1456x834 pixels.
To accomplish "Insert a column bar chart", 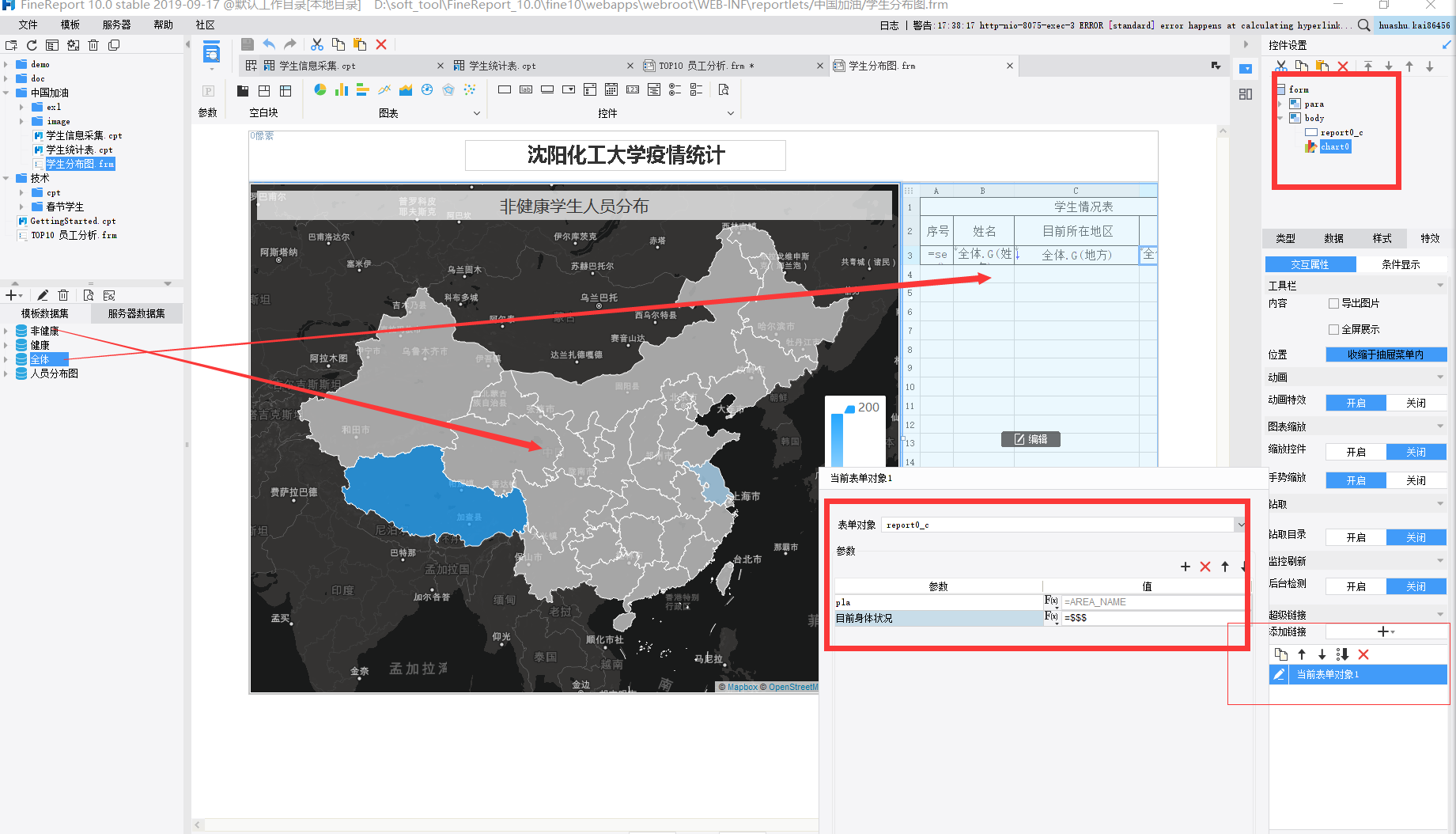I will pyautogui.click(x=342, y=89).
